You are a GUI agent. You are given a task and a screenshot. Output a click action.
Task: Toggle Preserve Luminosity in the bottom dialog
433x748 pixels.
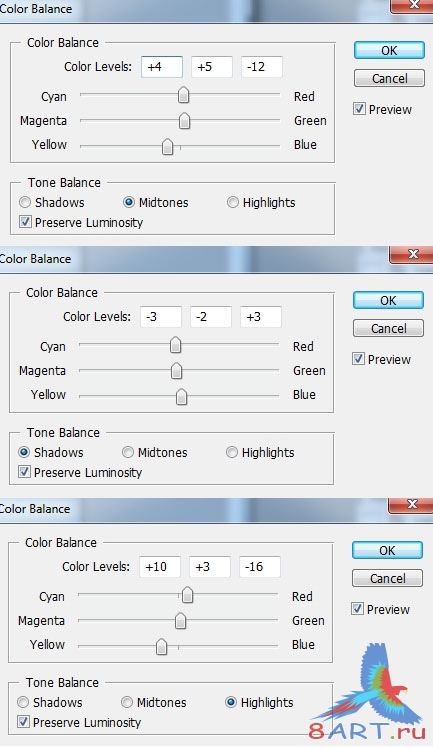23,721
